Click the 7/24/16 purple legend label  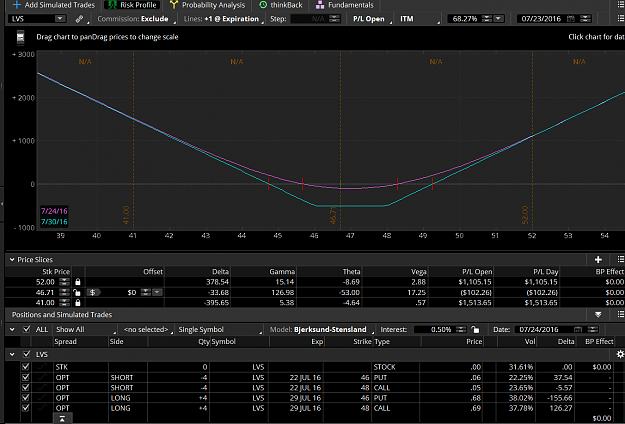[x=54, y=211]
